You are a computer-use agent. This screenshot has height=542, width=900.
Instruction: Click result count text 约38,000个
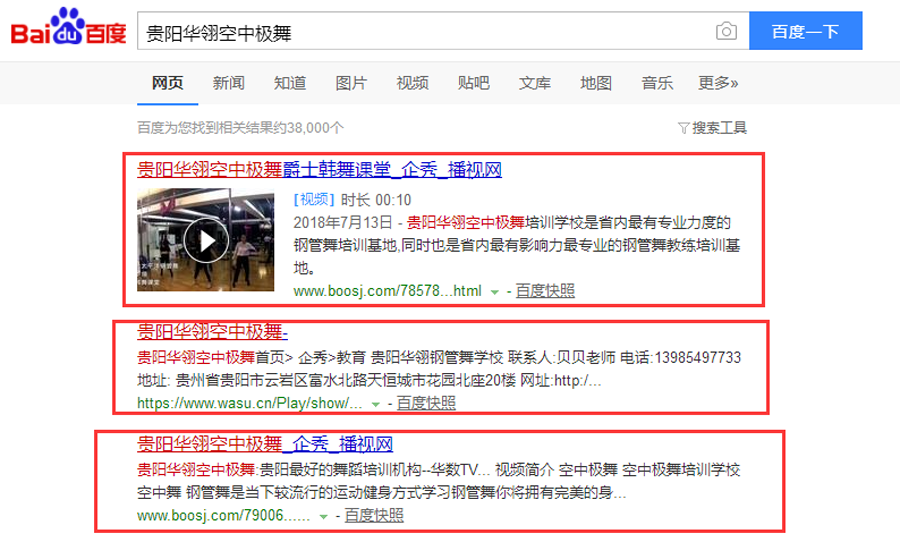click(x=309, y=127)
